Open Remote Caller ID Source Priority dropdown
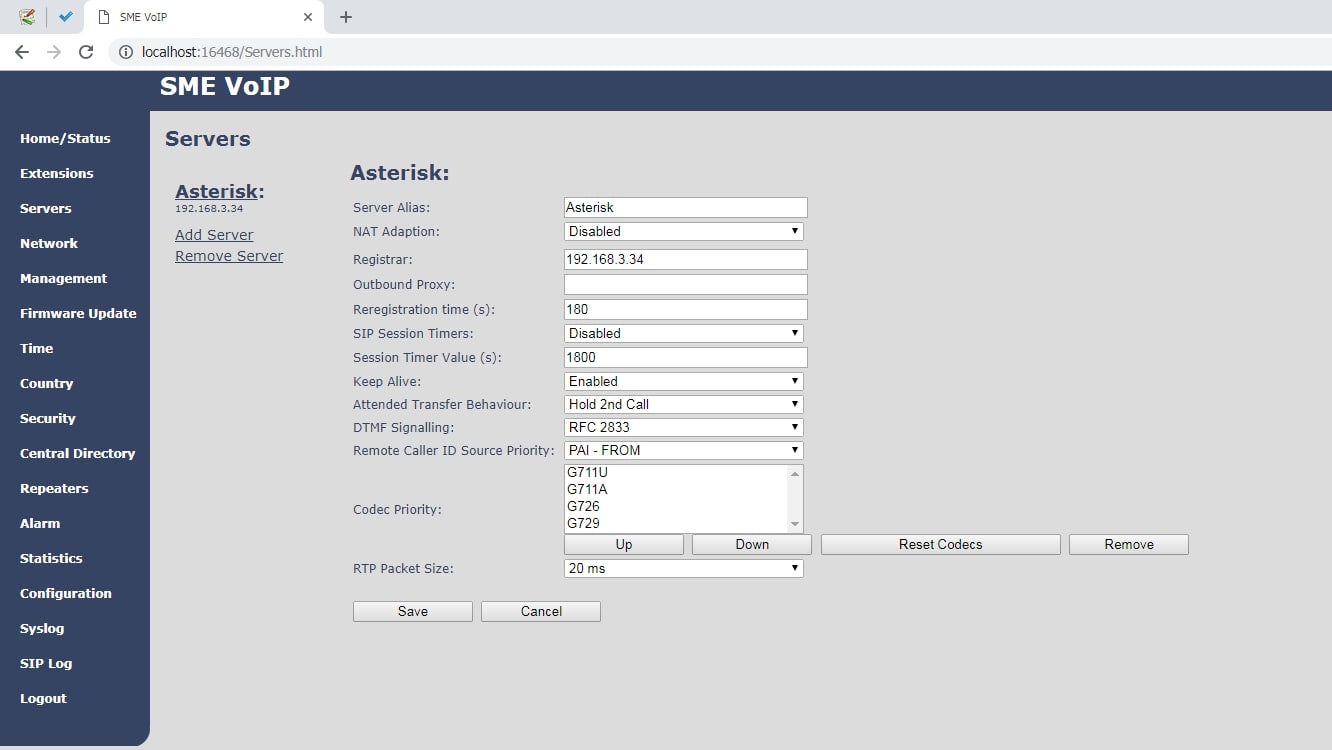This screenshot has width=1332, height=750. coord(684,450)
